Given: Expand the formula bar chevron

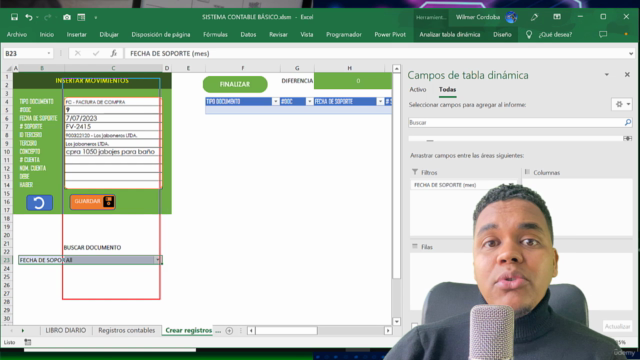Looking at the screenshot, I should coord(631,53).
